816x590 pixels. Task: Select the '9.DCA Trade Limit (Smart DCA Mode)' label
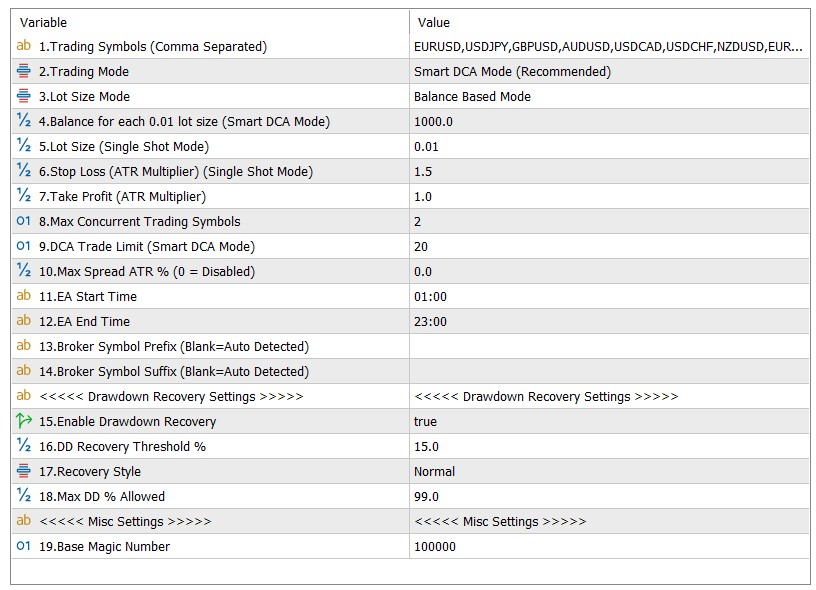pos(147,246)
